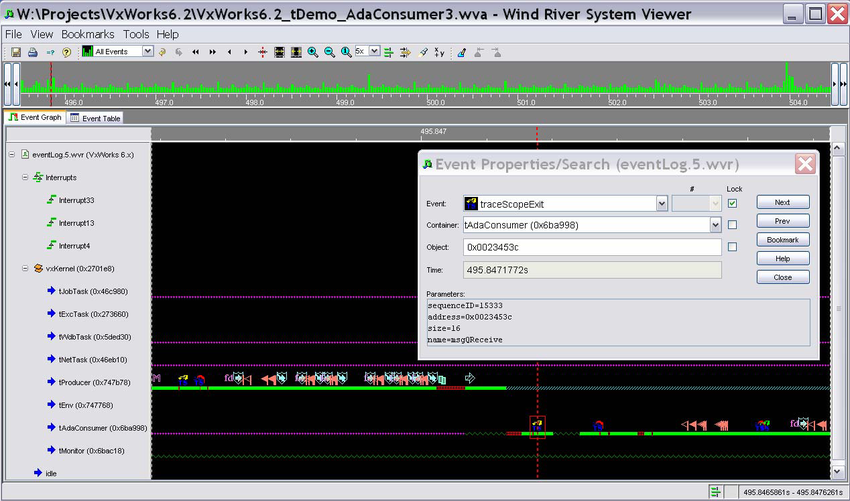Image resolution: width=850 pixels, height=501 pixels.
Task: Select the idle row in tree
Action: tap(46, 473)
